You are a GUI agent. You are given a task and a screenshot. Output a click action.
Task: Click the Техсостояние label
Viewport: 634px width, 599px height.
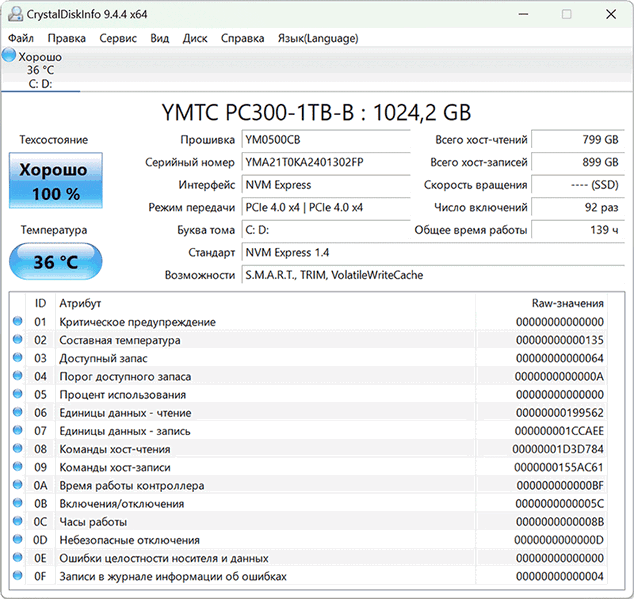(54, 140)
